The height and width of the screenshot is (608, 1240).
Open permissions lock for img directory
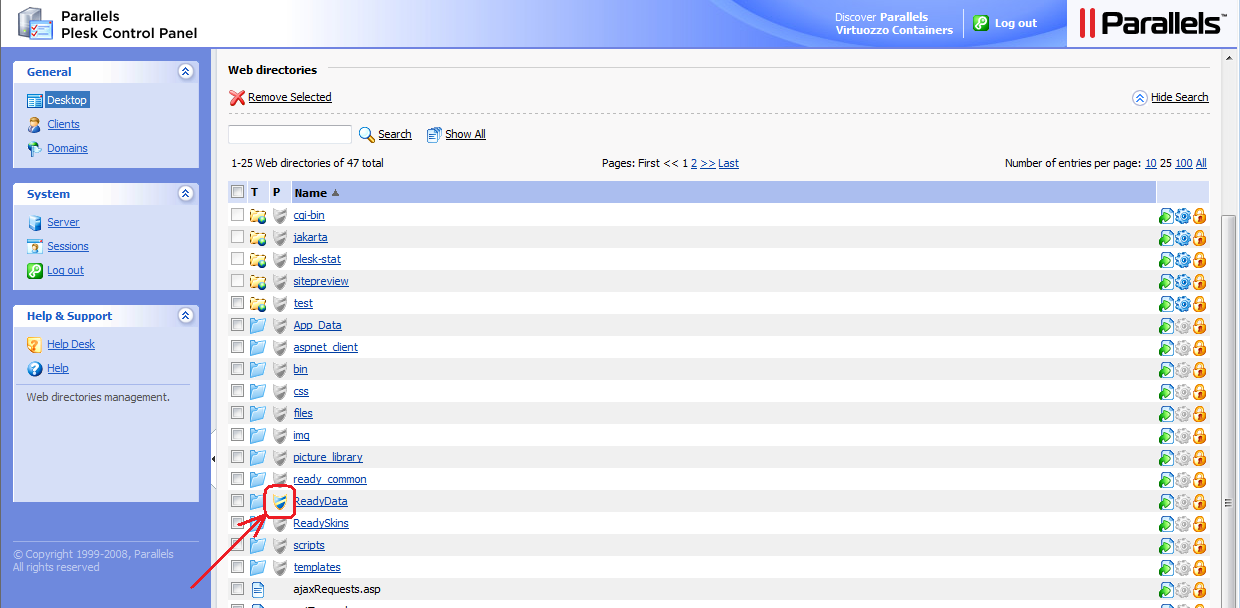tap(1199, 435)
